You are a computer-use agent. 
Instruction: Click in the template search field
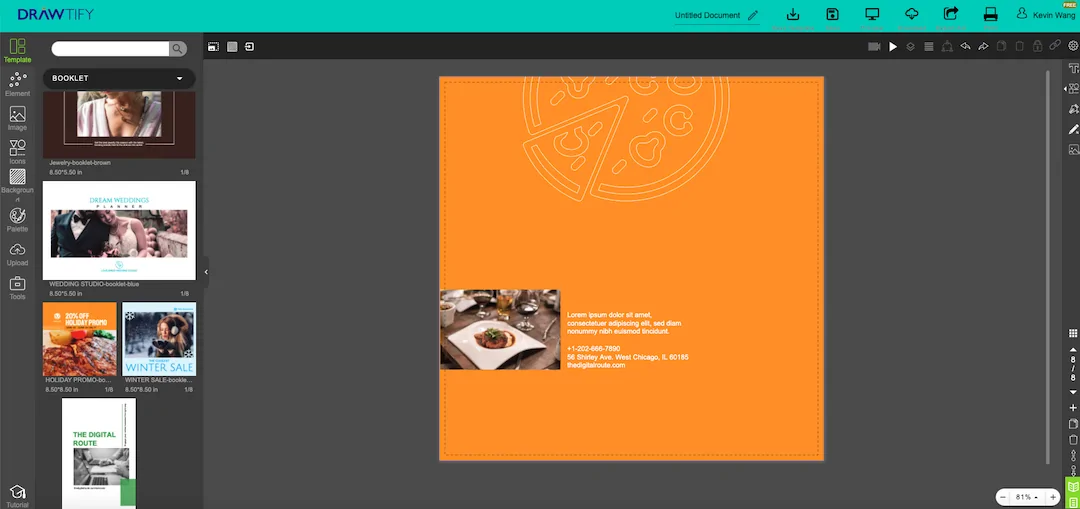click(110, 49)
